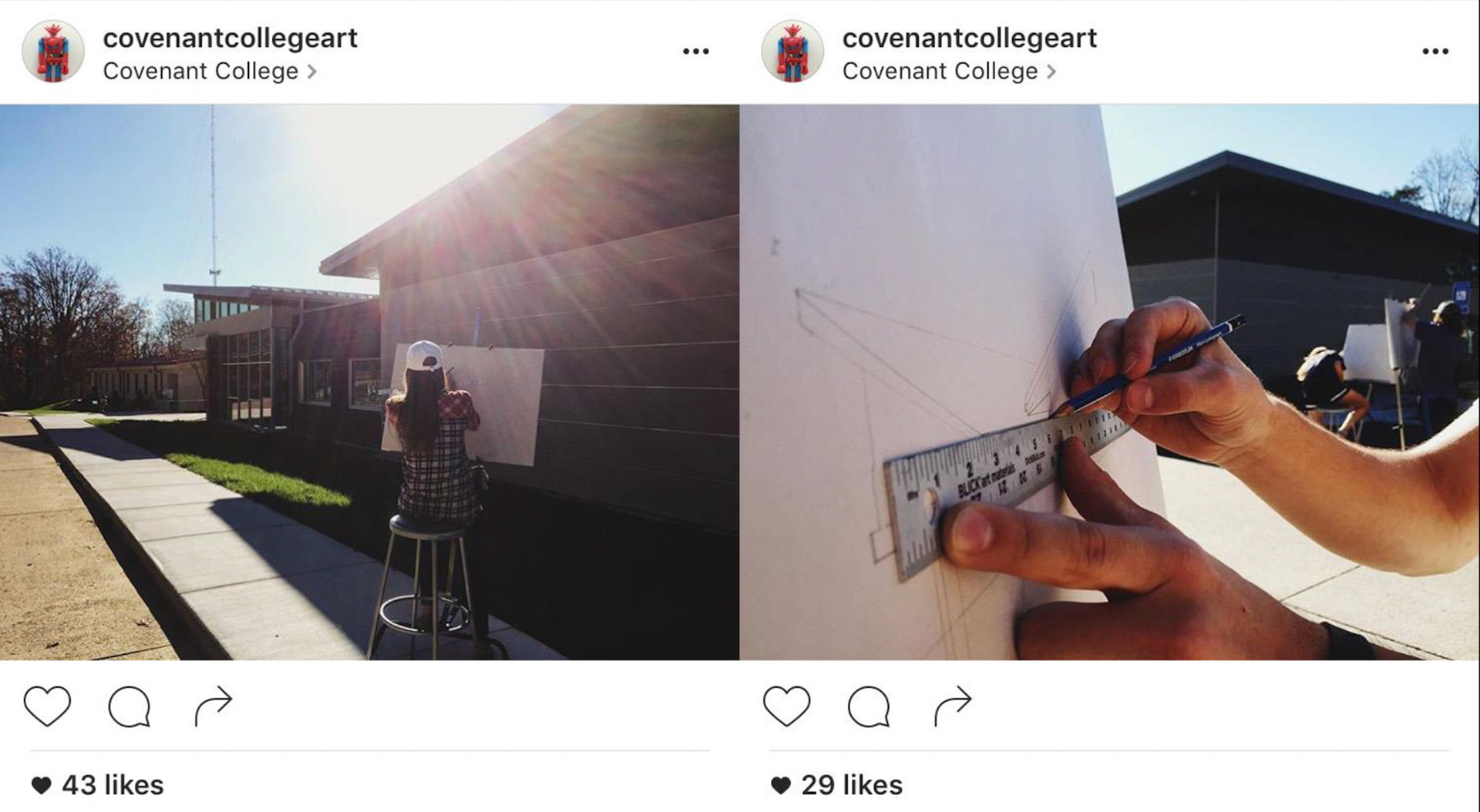Open photo of hand using ruler
The height and width of the screenshot is (812, 1480).
point(1109,382)
